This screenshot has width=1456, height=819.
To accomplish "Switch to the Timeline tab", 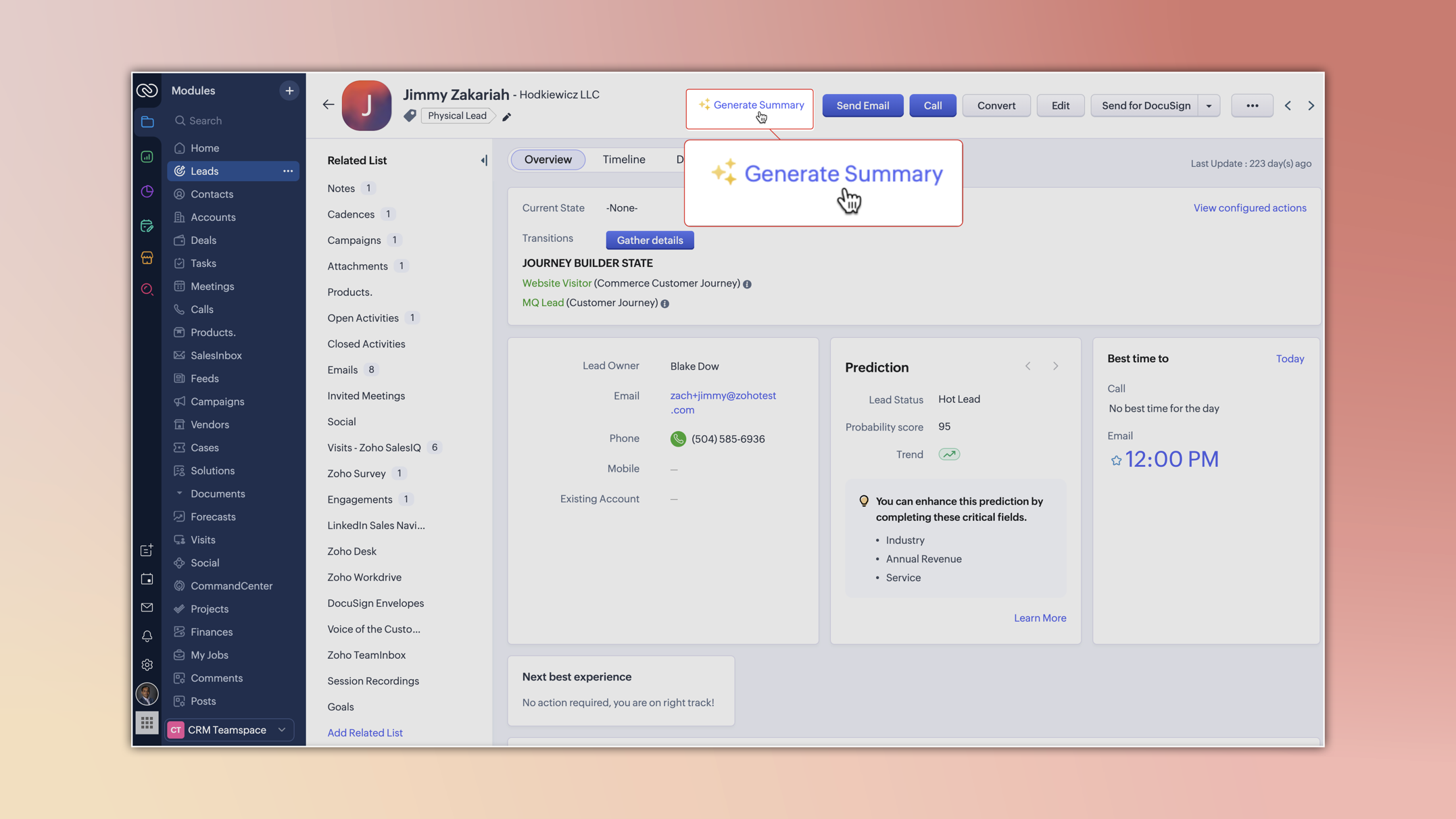I will click(x=623, y=159).
